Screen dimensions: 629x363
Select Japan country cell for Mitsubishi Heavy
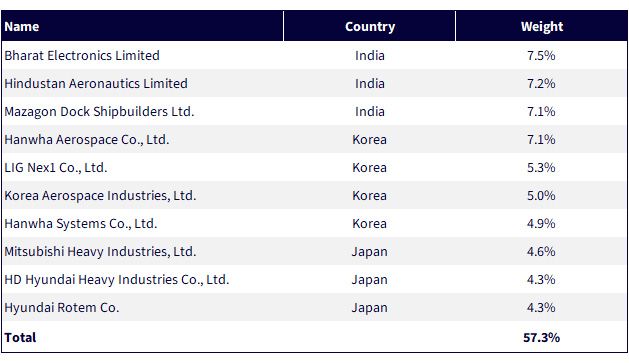[x=369, y=252]
